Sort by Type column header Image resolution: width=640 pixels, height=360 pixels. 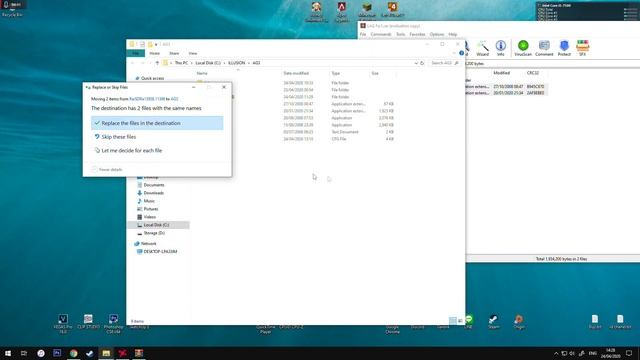pos(336,73)
